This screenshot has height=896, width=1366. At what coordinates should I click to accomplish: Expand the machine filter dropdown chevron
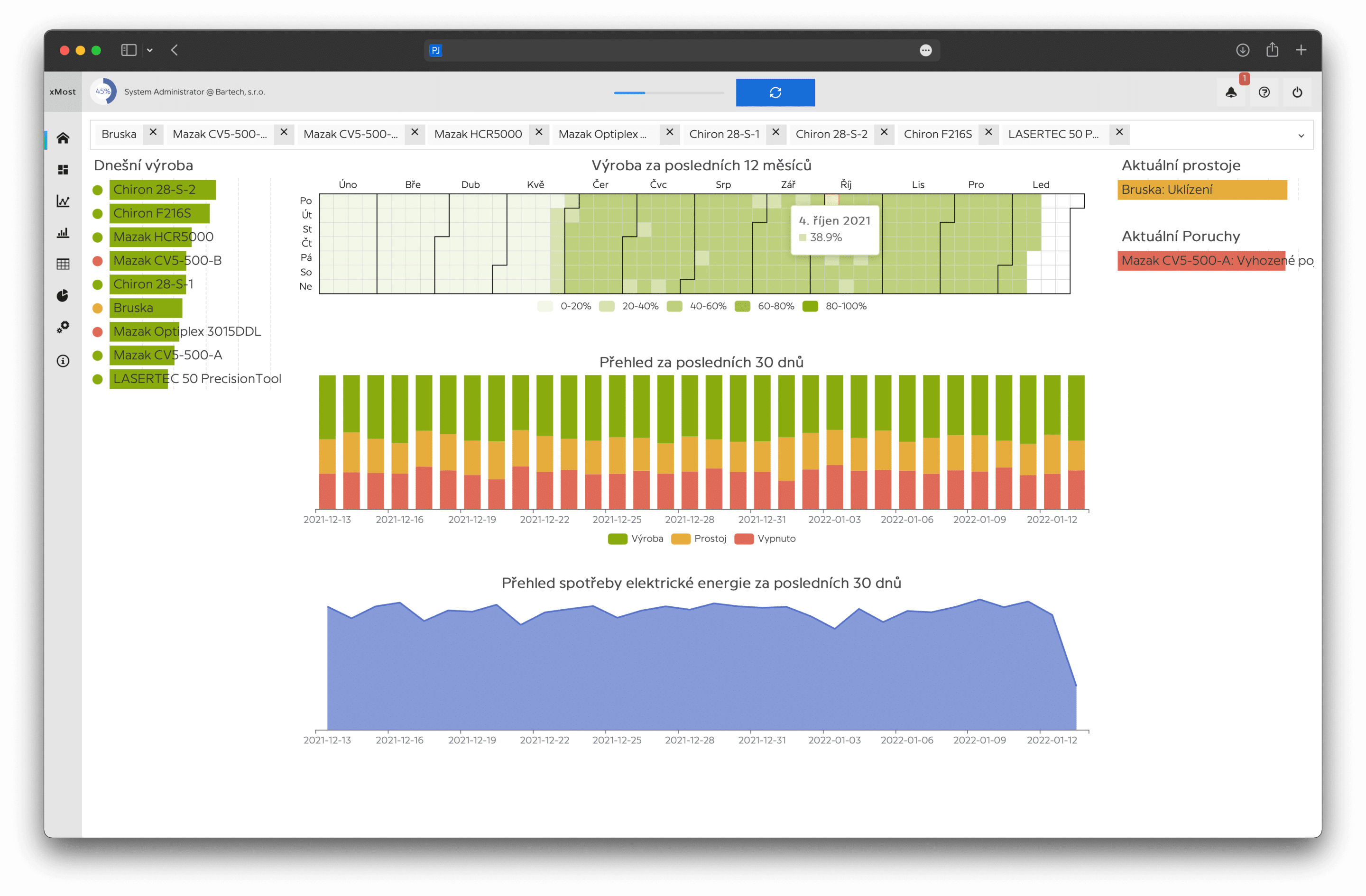point(1301,136)
